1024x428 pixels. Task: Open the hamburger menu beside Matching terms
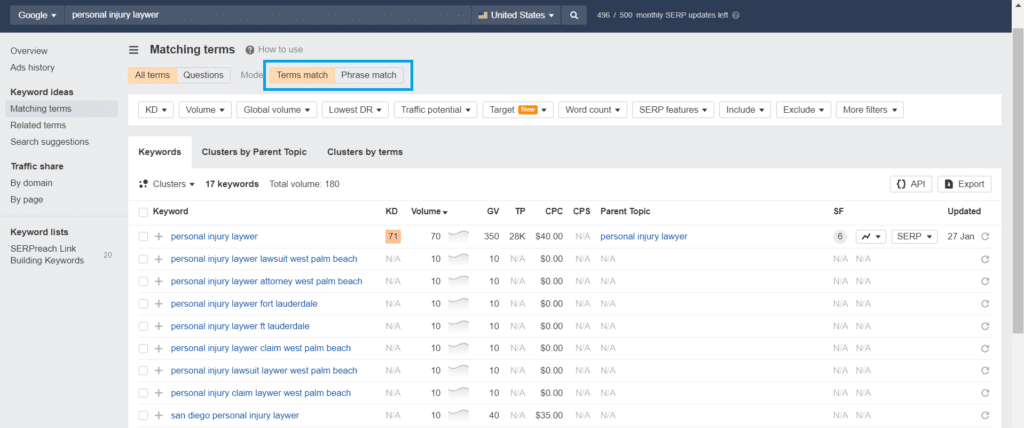click(133, 50)
